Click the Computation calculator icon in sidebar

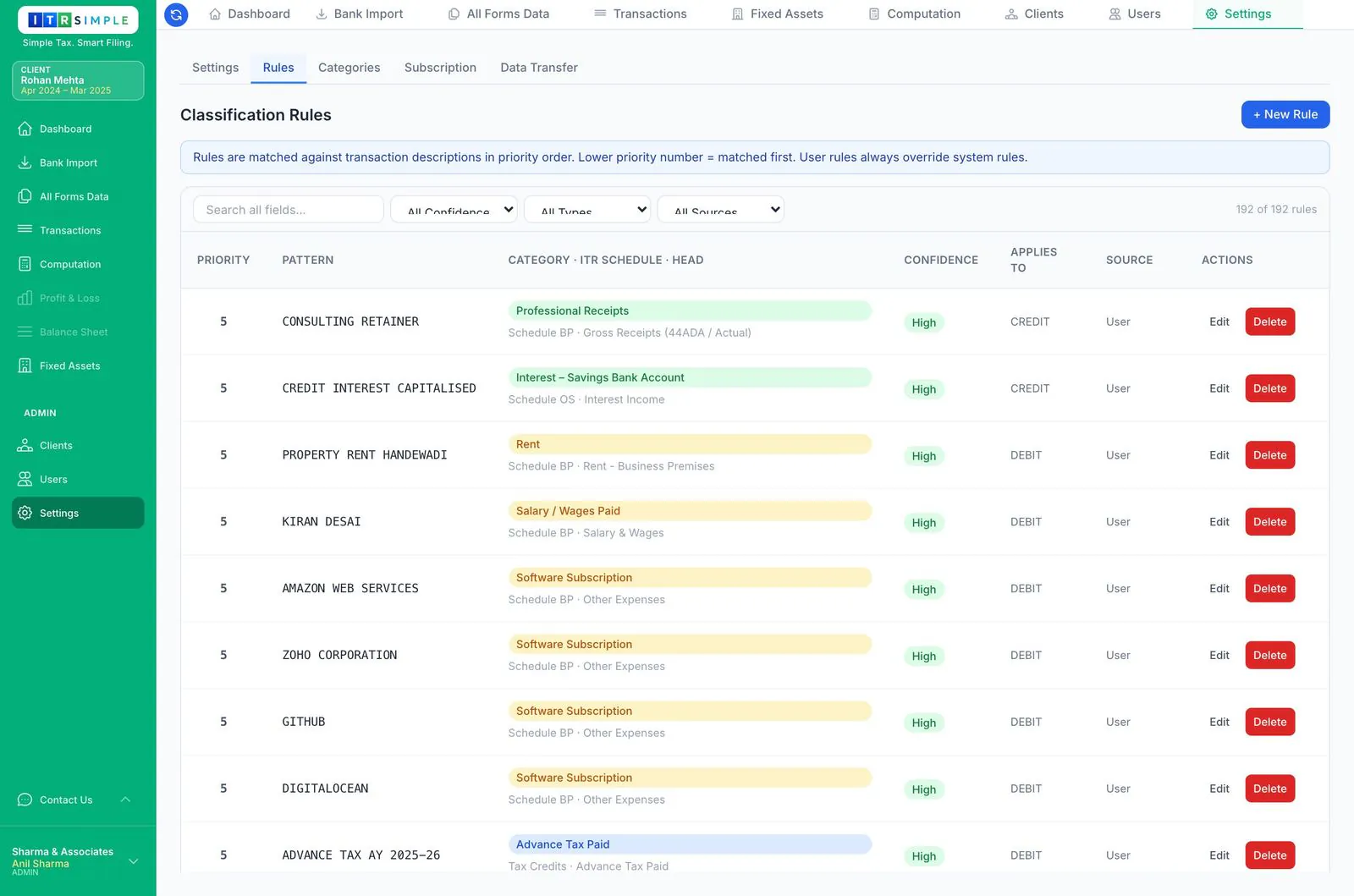25,264
